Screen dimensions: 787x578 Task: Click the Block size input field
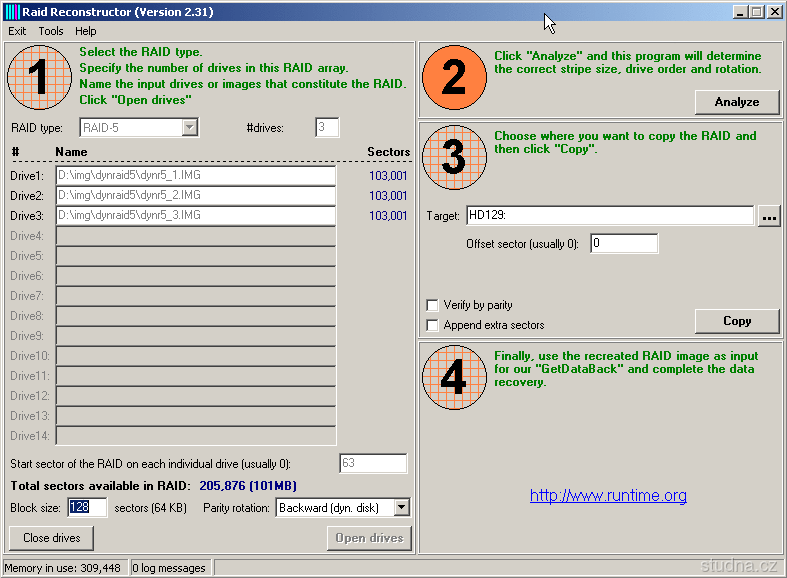point(87,508)
